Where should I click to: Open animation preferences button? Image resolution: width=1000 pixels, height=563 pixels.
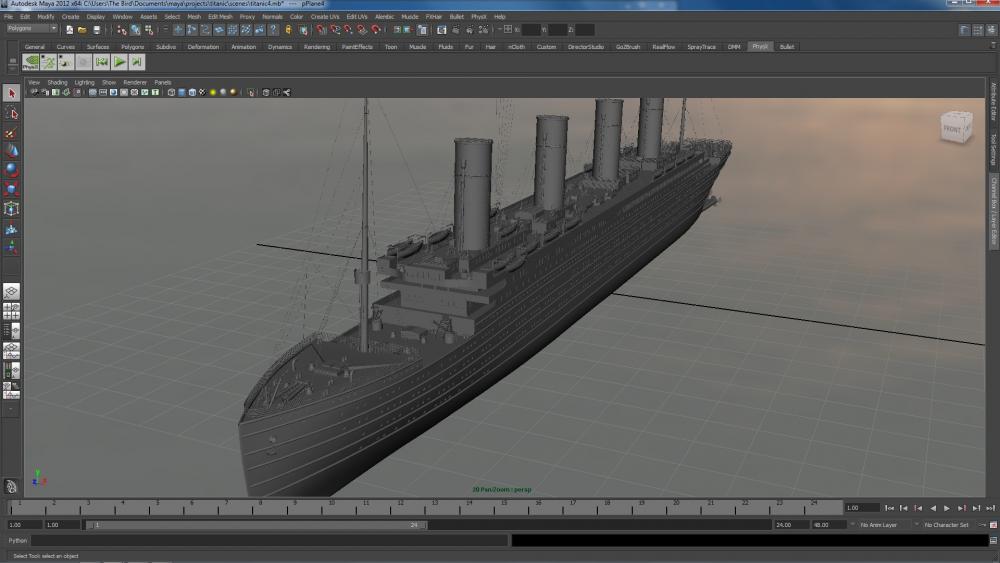coord(993,525)
